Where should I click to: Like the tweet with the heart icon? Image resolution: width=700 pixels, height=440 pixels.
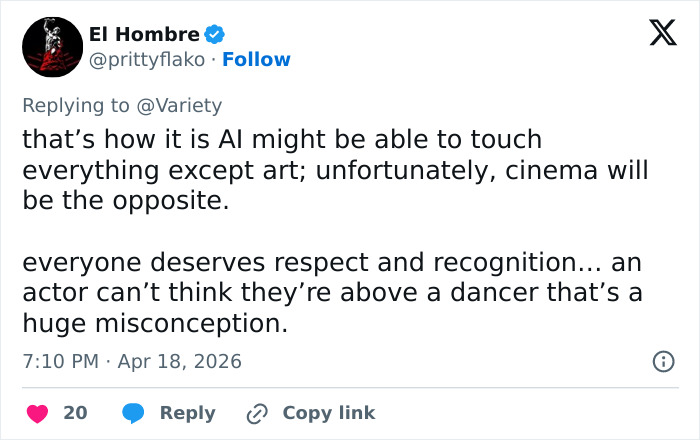click(37, 412)
